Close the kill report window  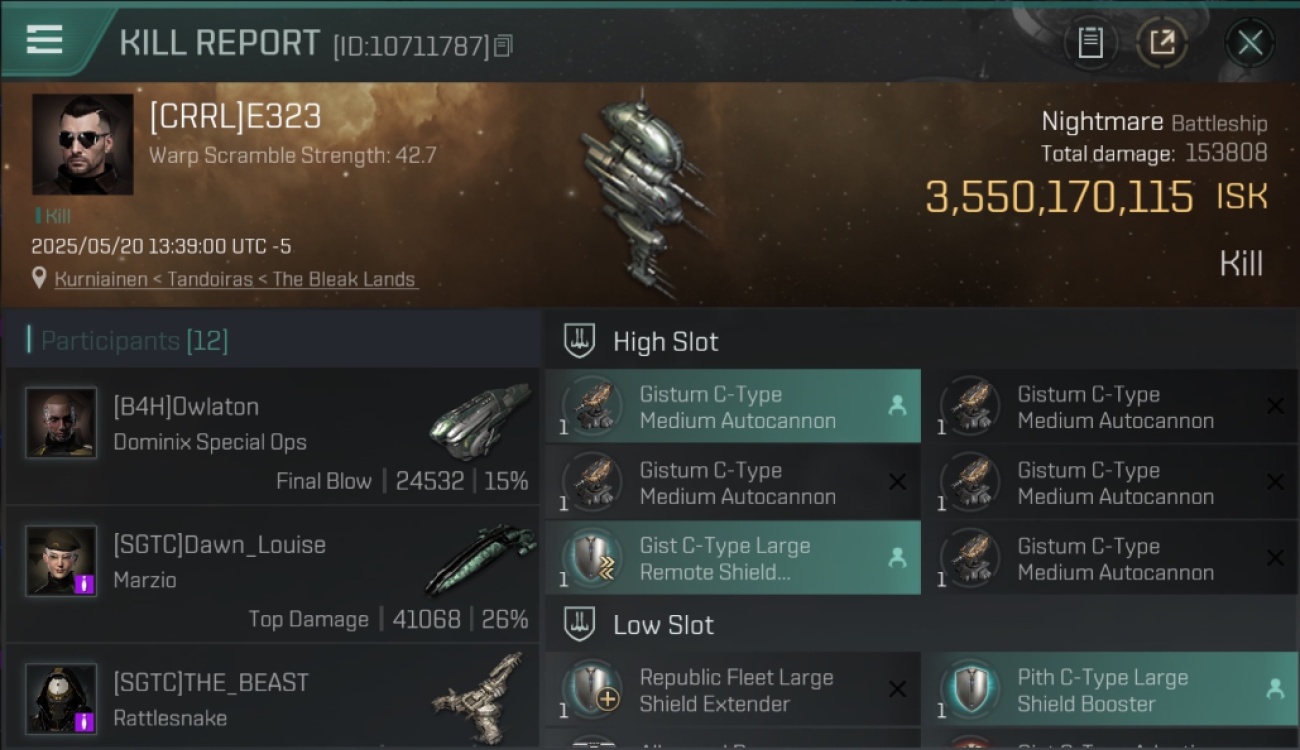1250,42
